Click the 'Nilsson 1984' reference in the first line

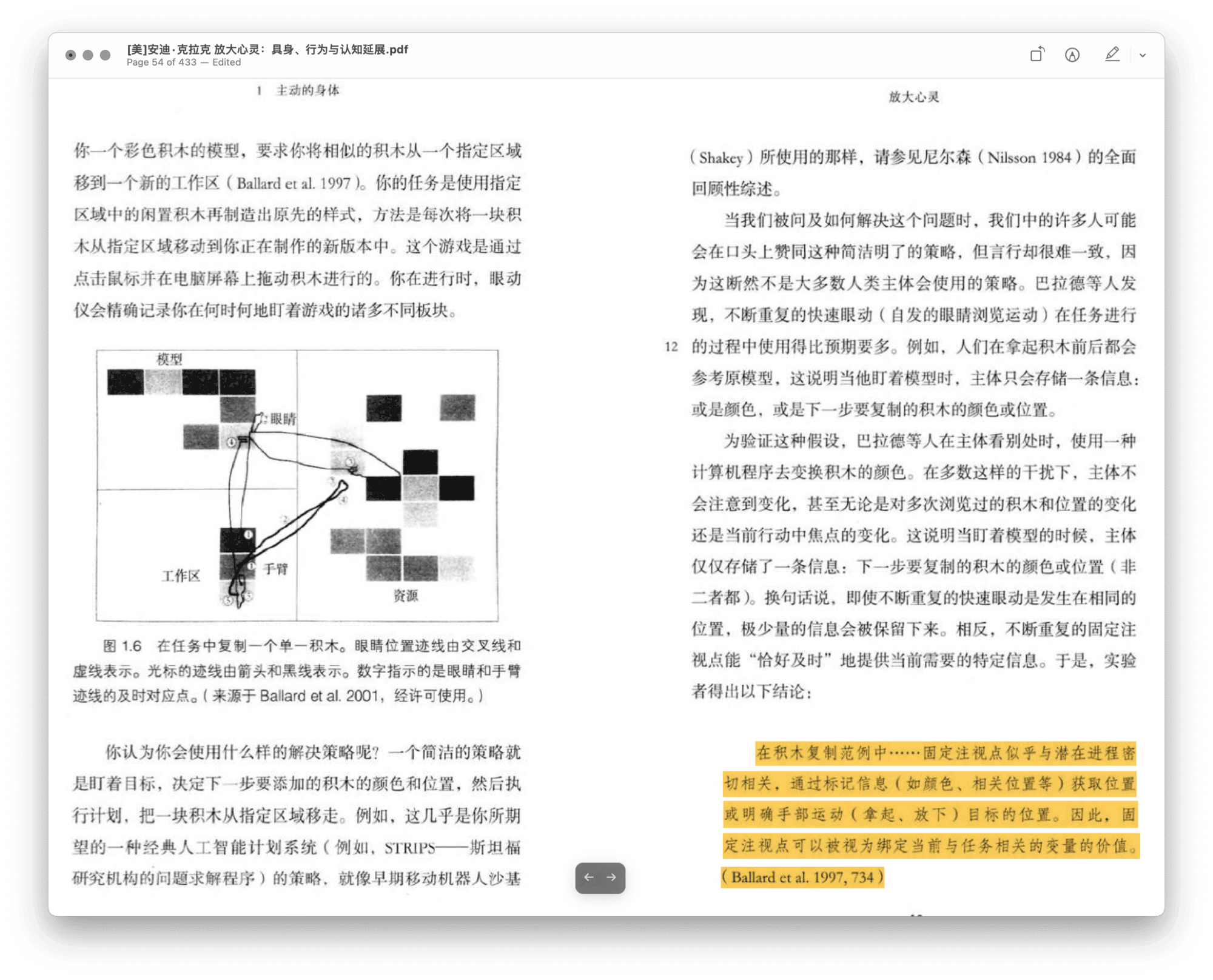click(x=1029, y=158)
